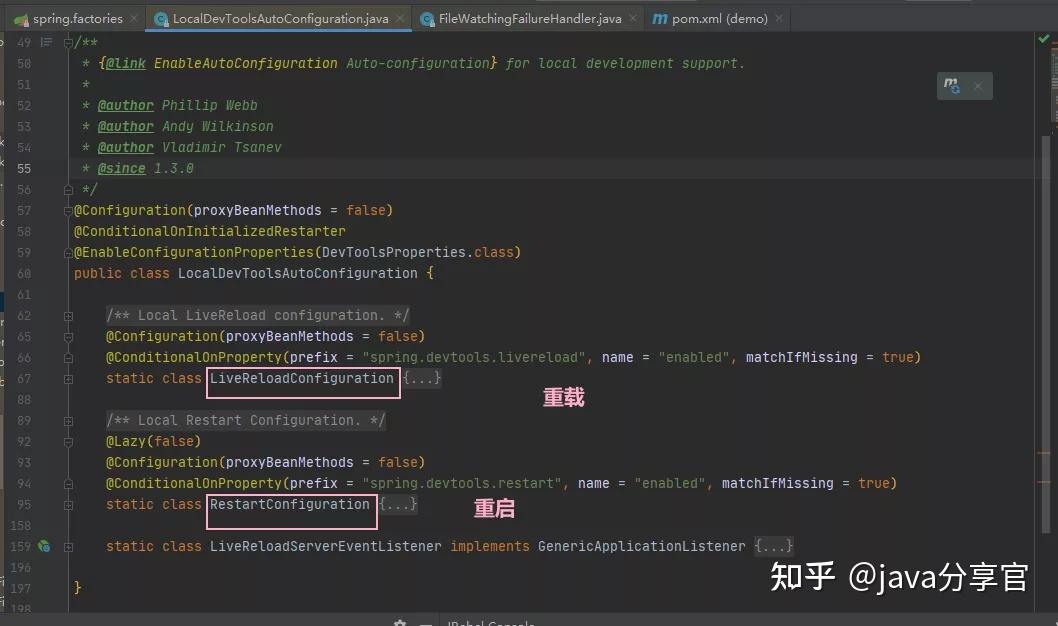The width and height of the screenshot is (1058, 626).
Task: Close the spring.factories tab
Action: [134, 18]
